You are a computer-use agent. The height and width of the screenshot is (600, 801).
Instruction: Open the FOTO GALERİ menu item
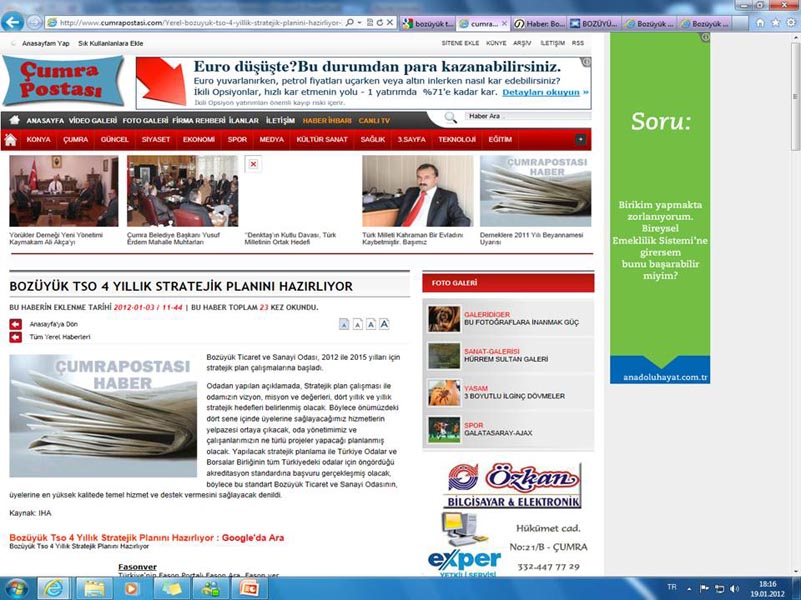pyautogui.click(x=145, y=121)
